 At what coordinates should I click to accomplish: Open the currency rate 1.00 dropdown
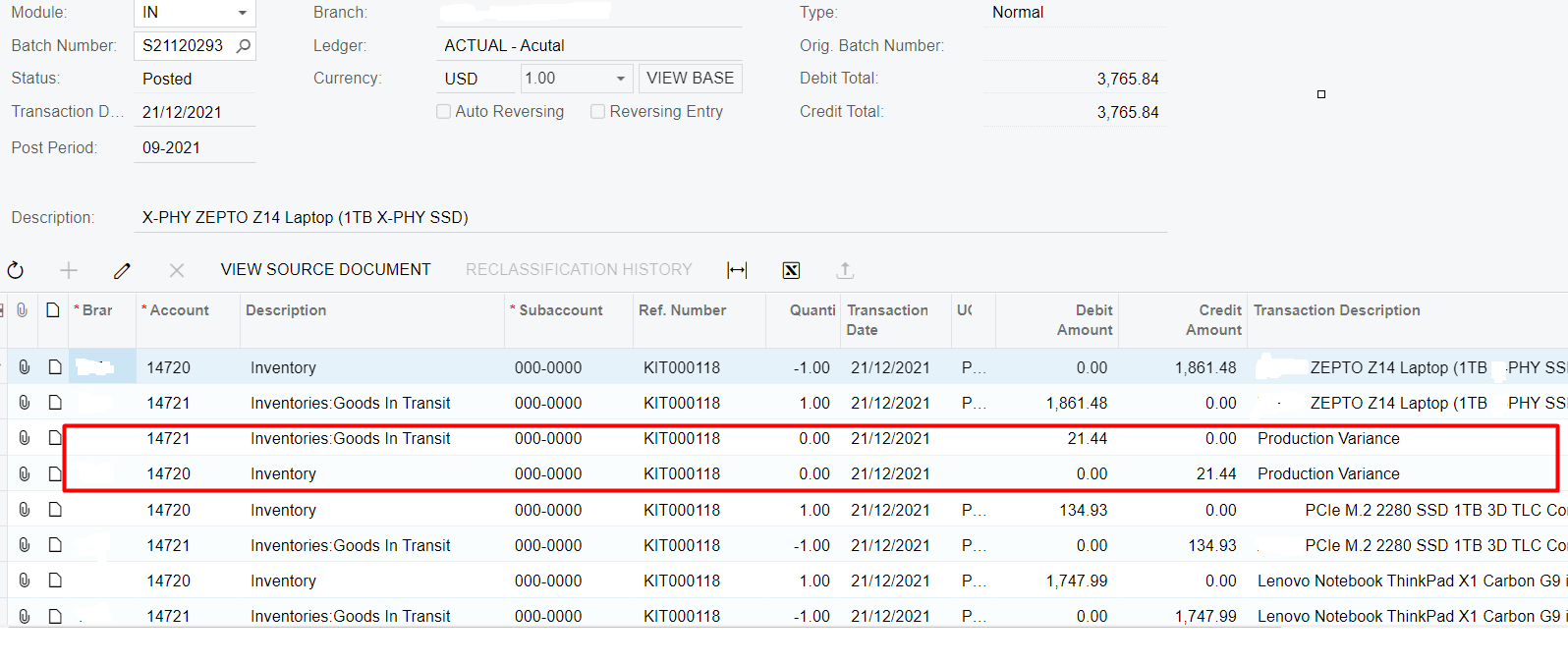620,79
